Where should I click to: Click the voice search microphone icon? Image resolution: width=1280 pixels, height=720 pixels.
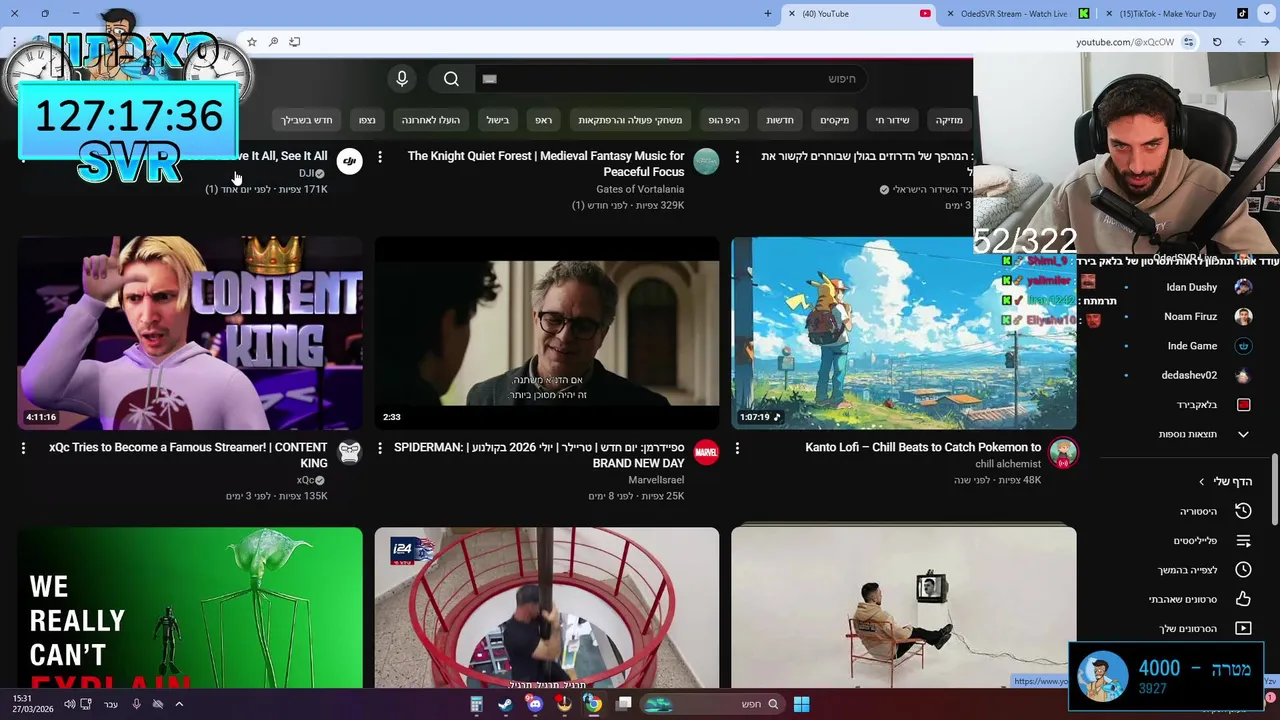402,79
